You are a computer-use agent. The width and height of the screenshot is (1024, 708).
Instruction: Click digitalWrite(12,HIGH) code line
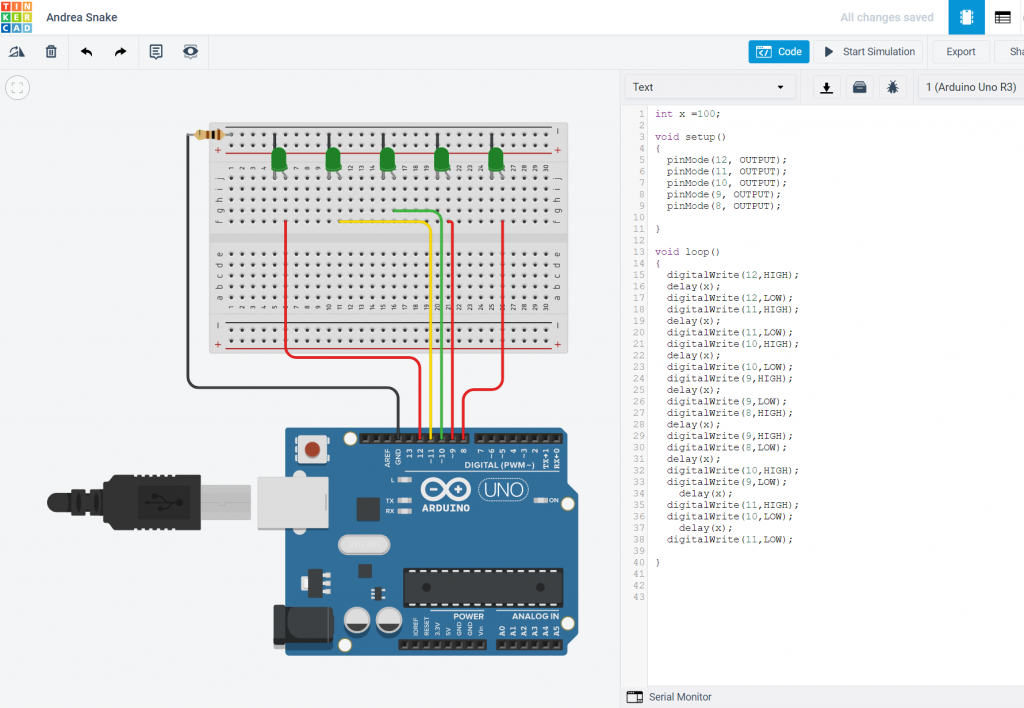pyautogui.click(x=732, y=275)
